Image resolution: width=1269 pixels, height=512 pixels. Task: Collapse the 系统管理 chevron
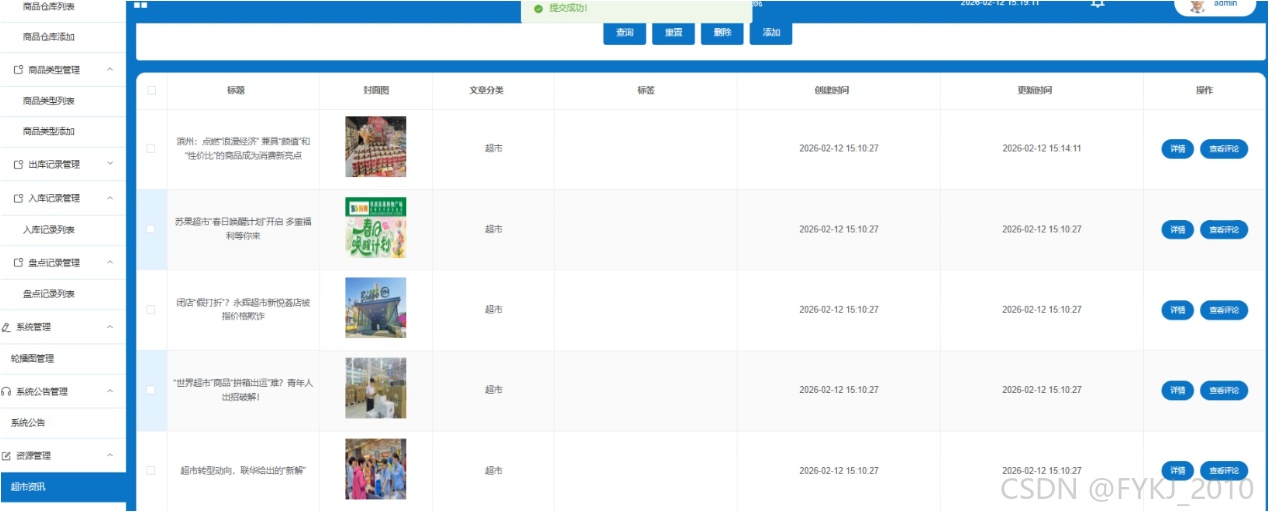[109, 327]
